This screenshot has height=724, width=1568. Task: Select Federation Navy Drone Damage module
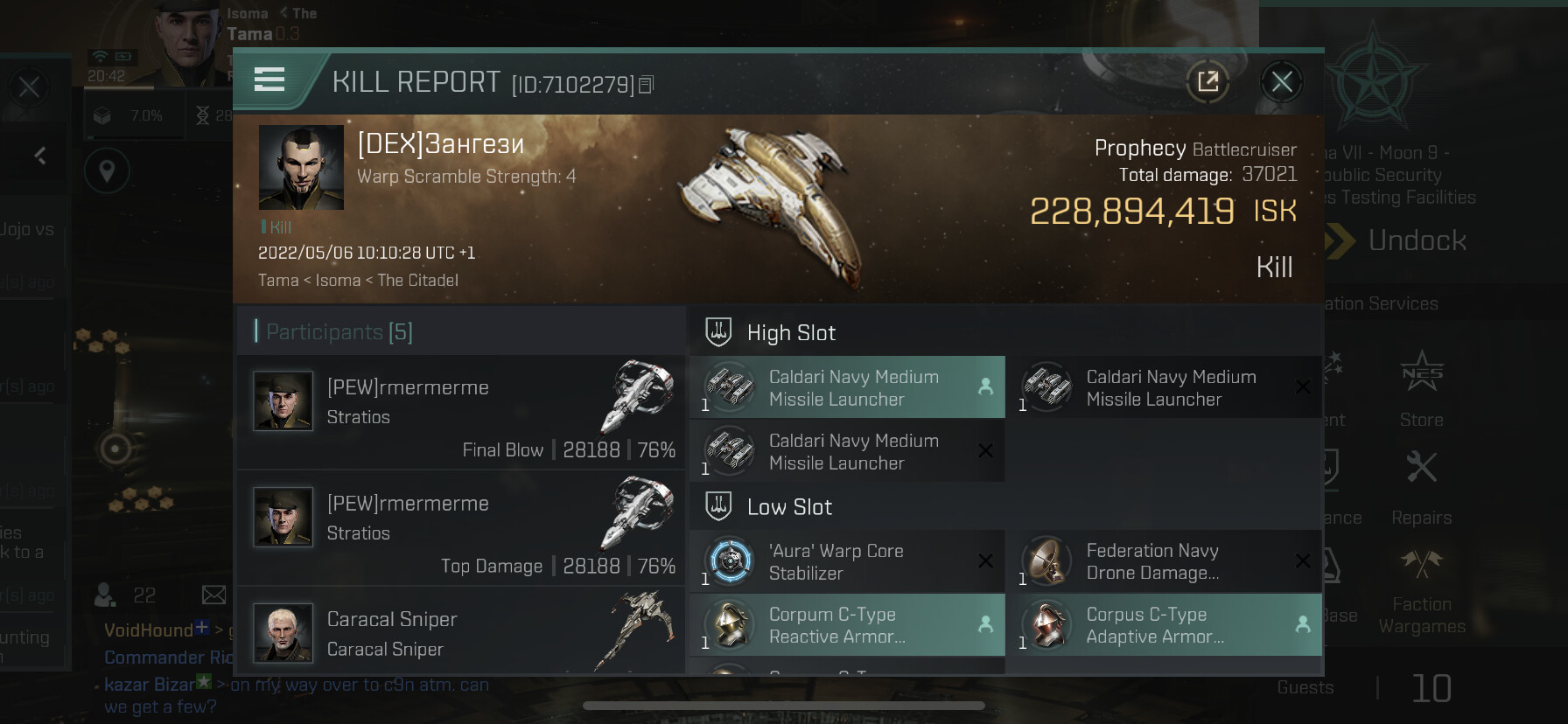(1164, 561)
